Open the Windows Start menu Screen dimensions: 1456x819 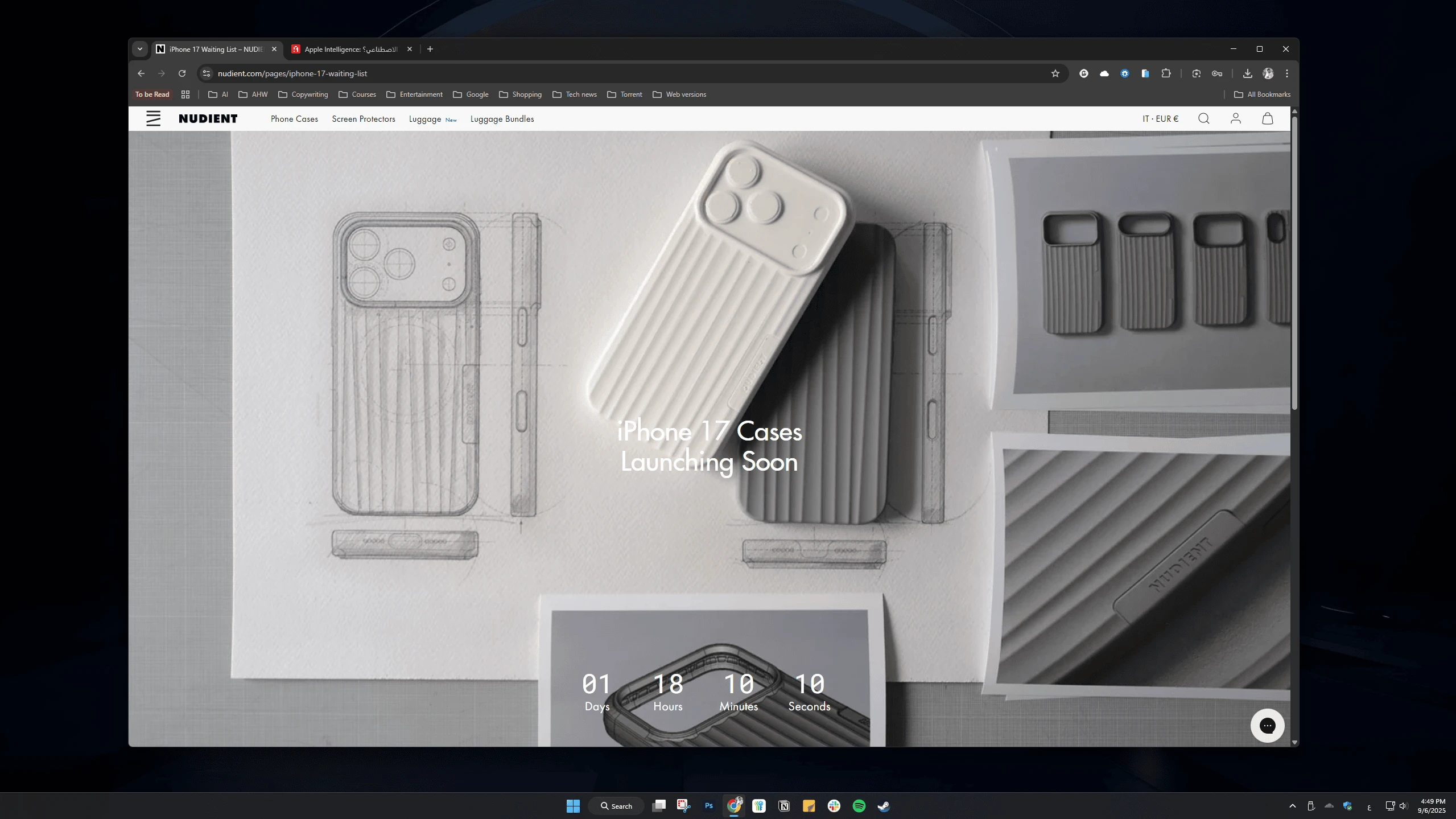(573, 806)
